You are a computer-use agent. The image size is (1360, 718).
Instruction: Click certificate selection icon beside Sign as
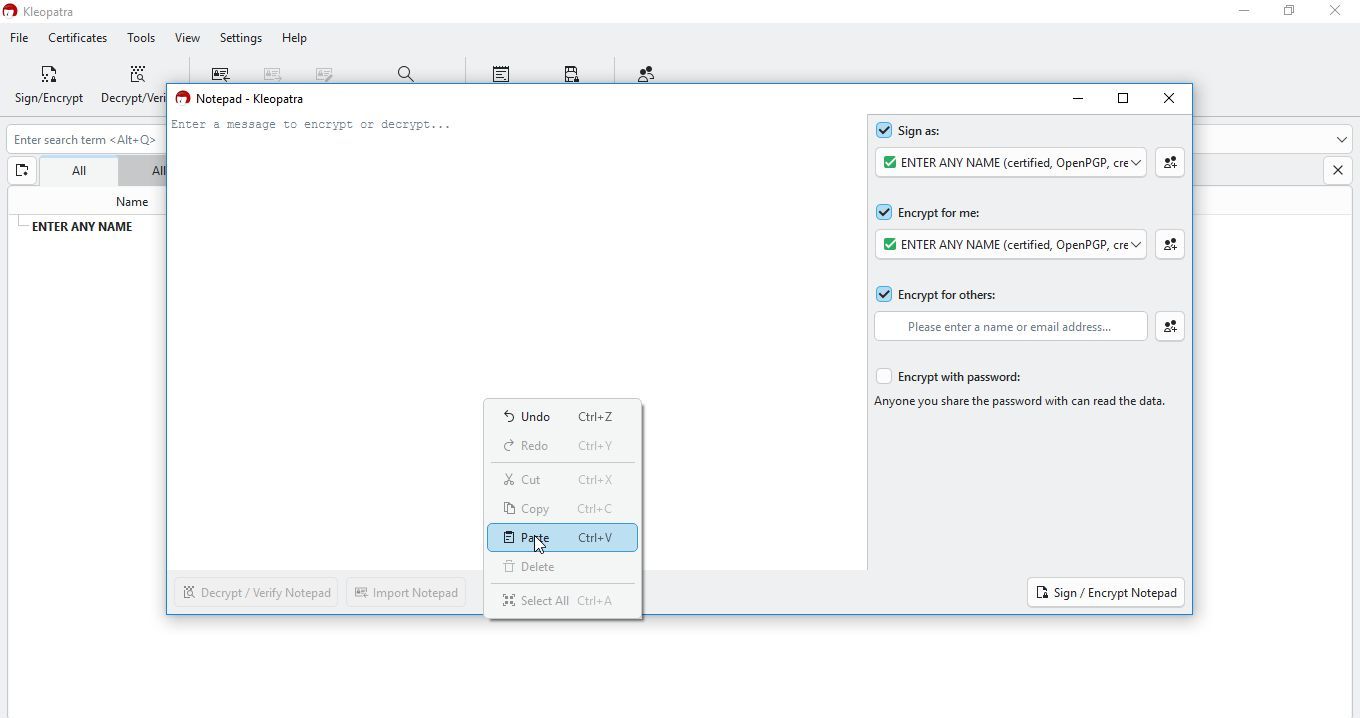pyautogui.click(x=1169, y=163)
